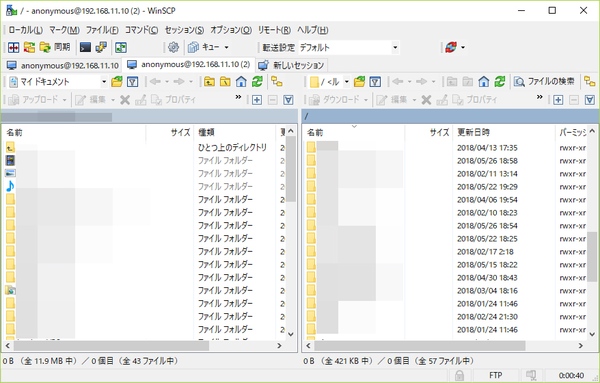
Task: Click the 同期 synchronize button
Action: (55, 47)
